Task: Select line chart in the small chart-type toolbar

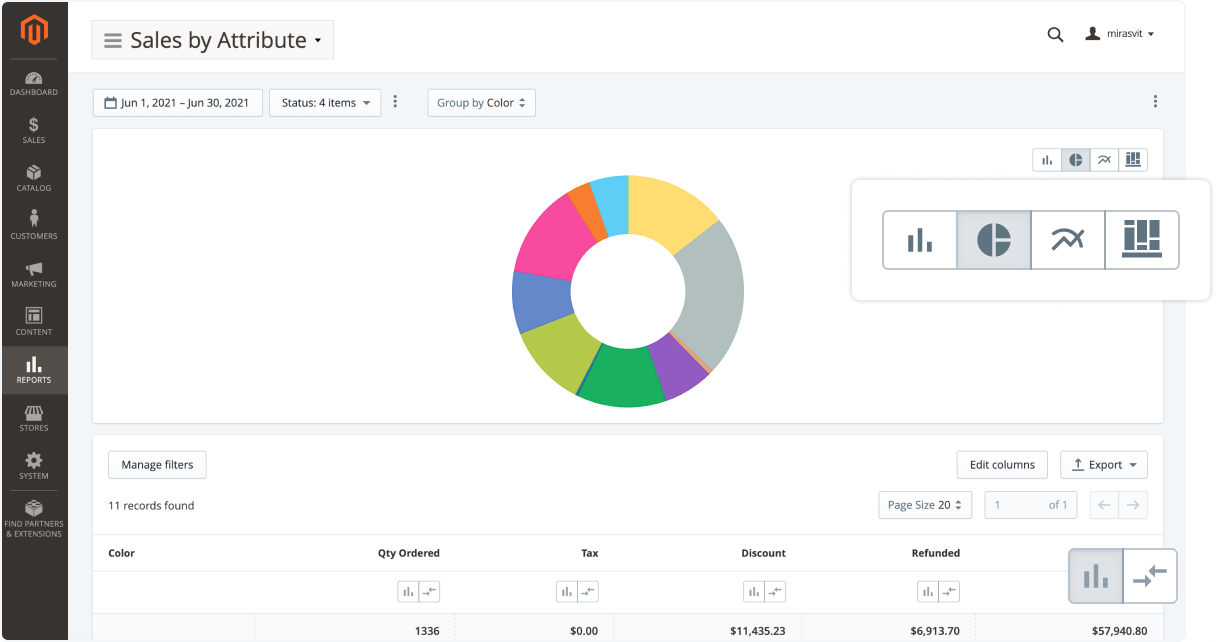Action: 1104,160
